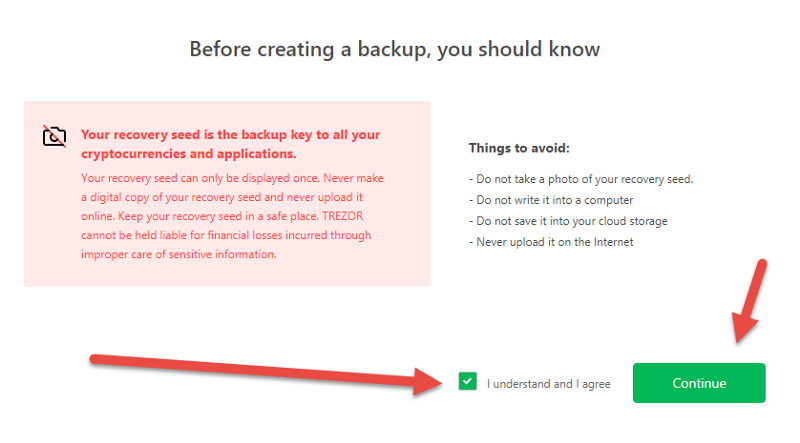The image size is (800, 443).
Task: Select "Do not write it into a computer"
Action: tap(551, 200)
